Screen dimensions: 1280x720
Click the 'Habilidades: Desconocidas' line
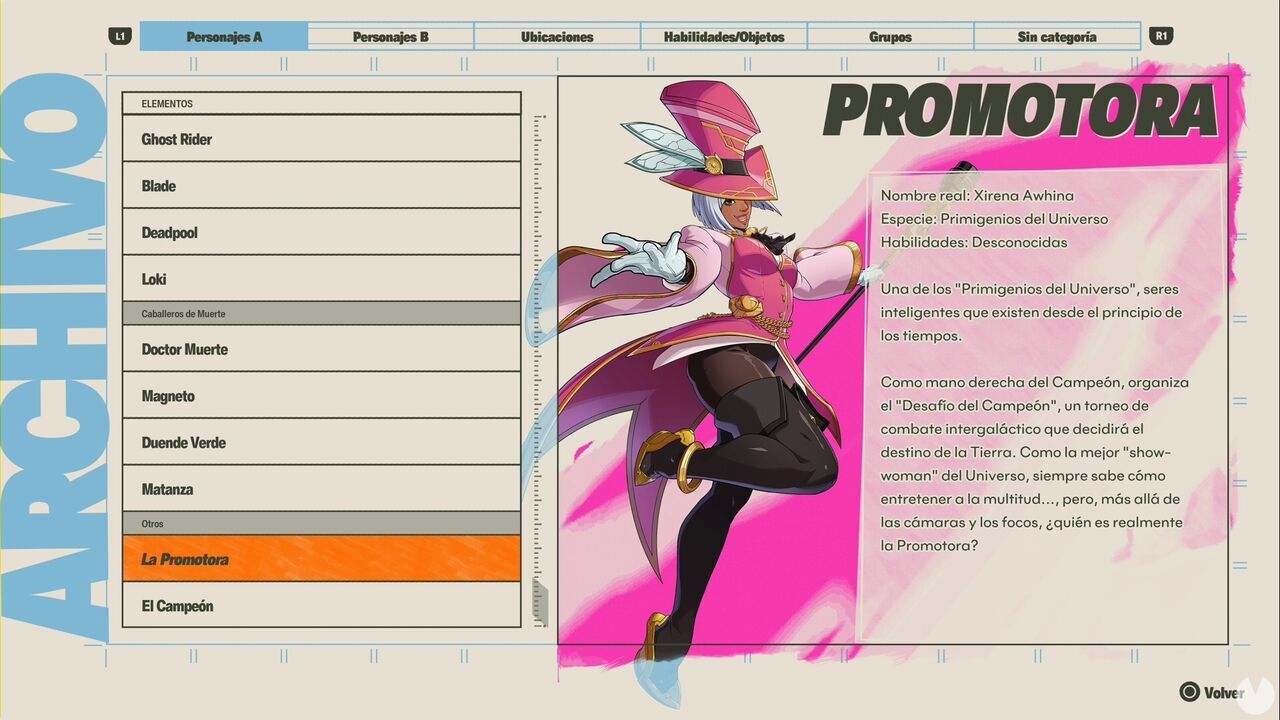click(x=974, y=242)
